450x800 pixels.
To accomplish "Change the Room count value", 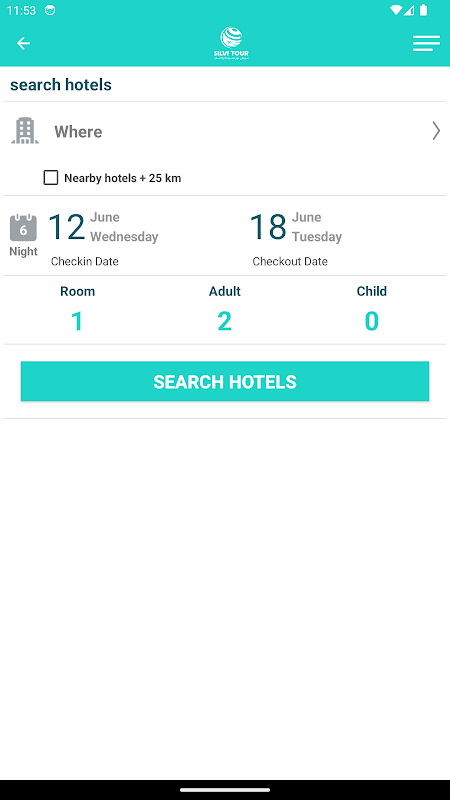I will click(77, 321).
